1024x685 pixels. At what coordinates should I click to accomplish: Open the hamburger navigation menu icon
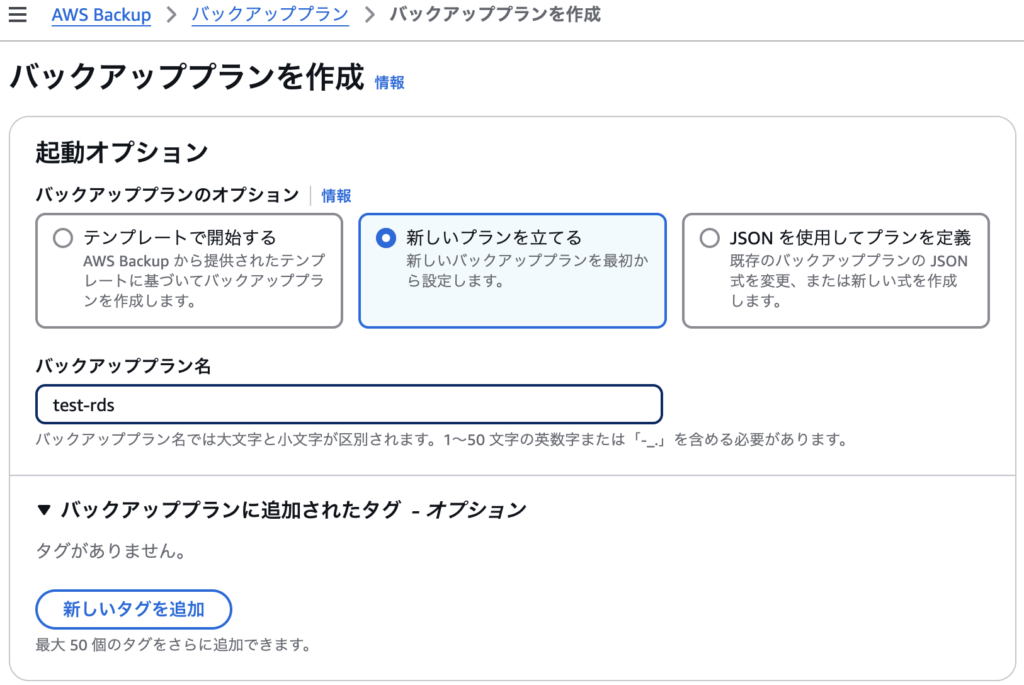18,14
